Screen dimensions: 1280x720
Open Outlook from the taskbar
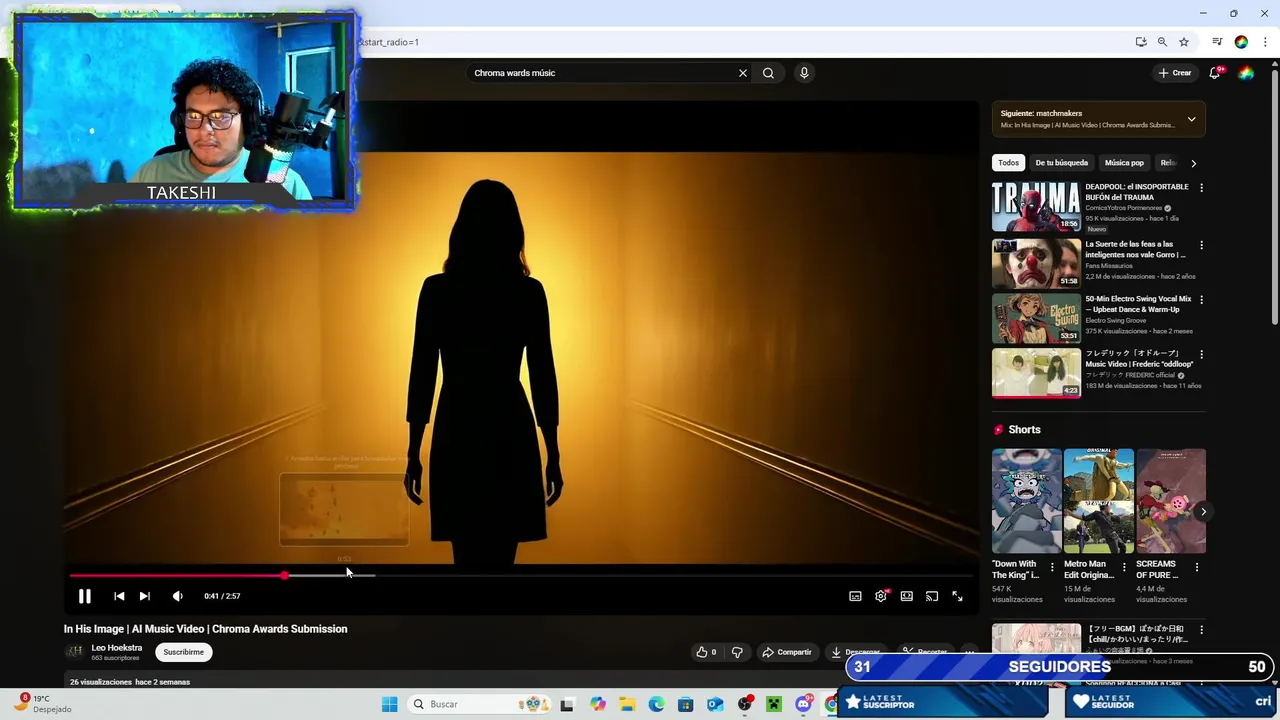click(715, 704)
